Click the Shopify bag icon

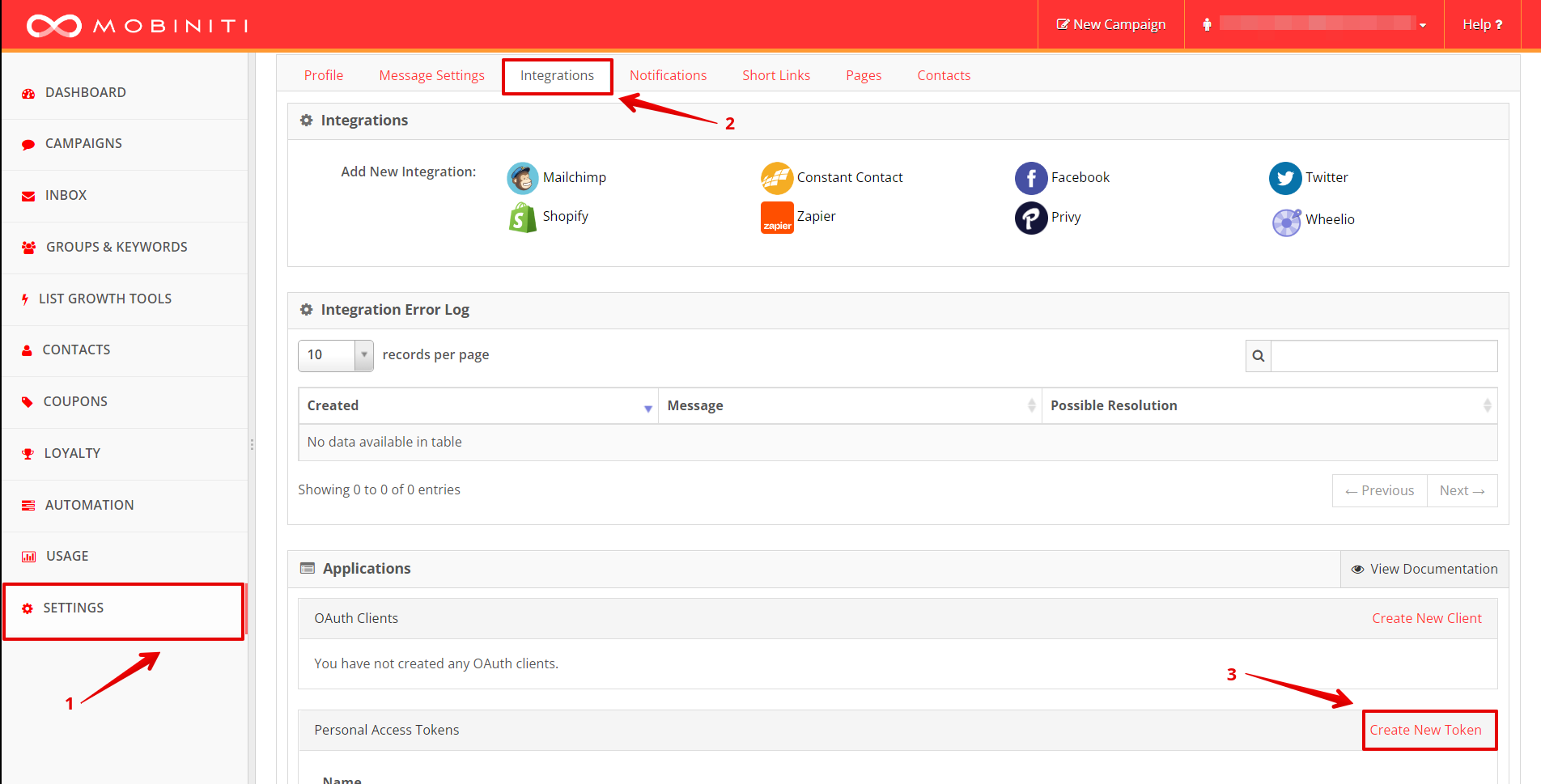pos(523,217)
